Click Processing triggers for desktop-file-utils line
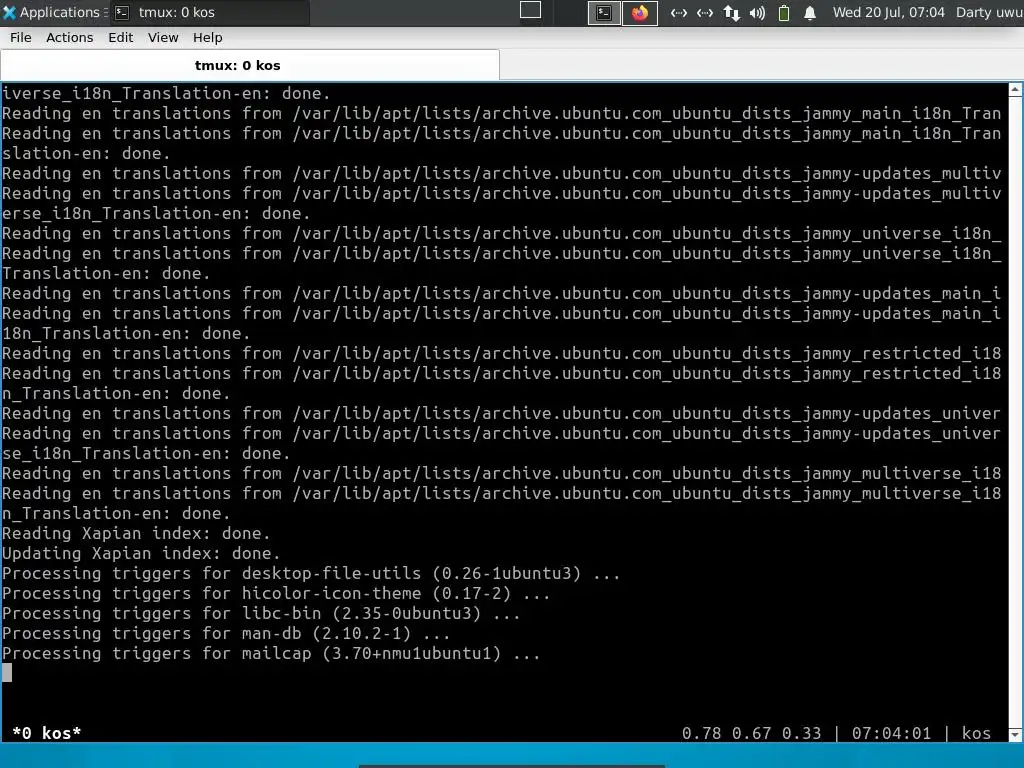Screen dimensions: 1024x768 pyautogui.click(x=311, y=573)
